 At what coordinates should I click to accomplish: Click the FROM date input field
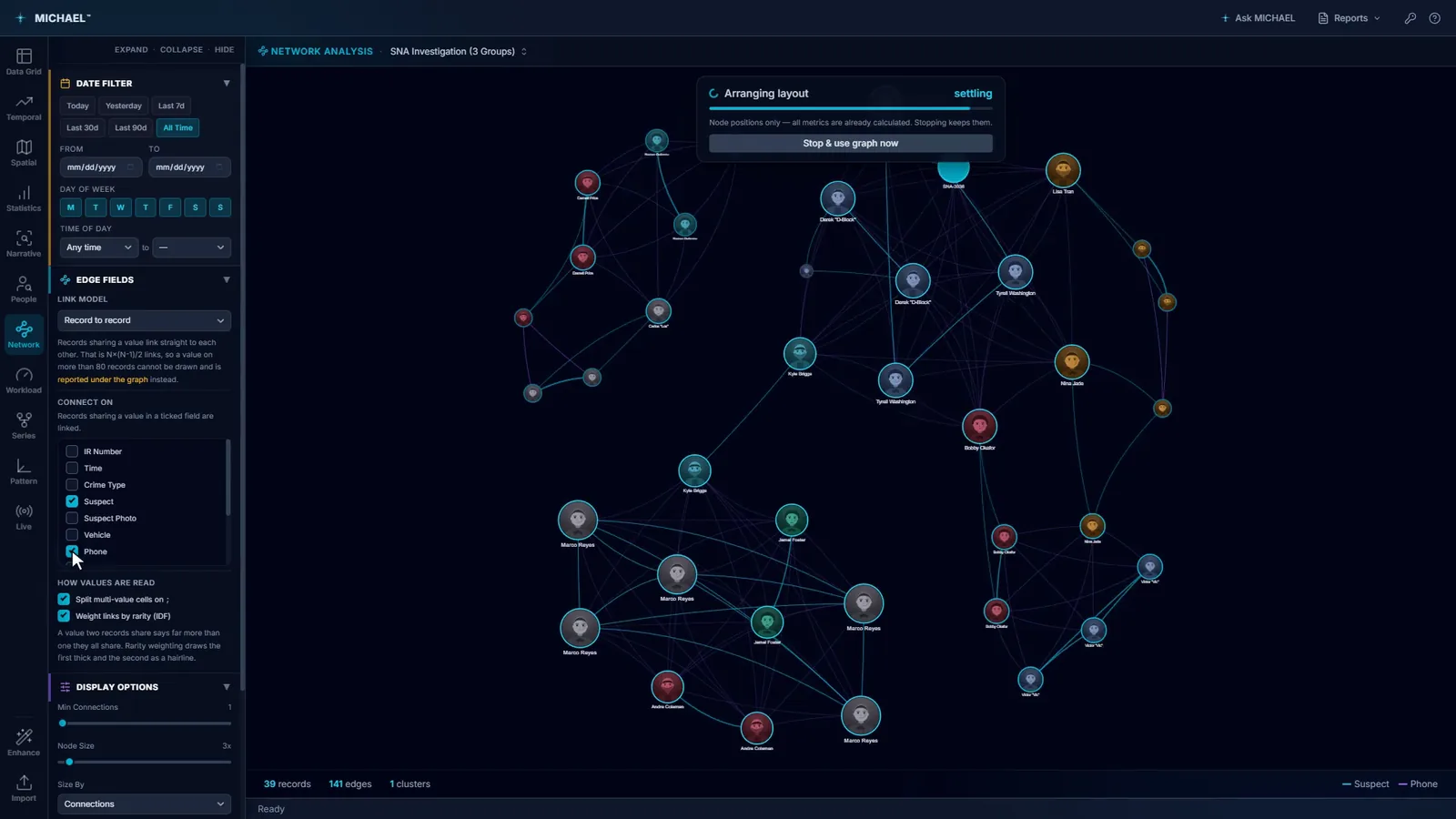(101, 167)
